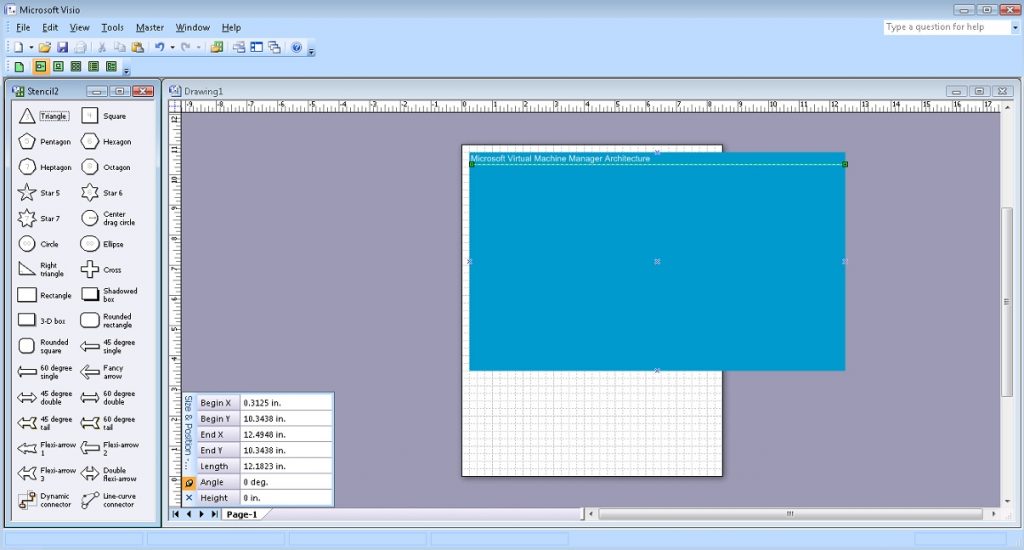Click the Open folder toolbar icon
The width and height of the screenshot is (1024, 550).
click(x=44, y=47)
